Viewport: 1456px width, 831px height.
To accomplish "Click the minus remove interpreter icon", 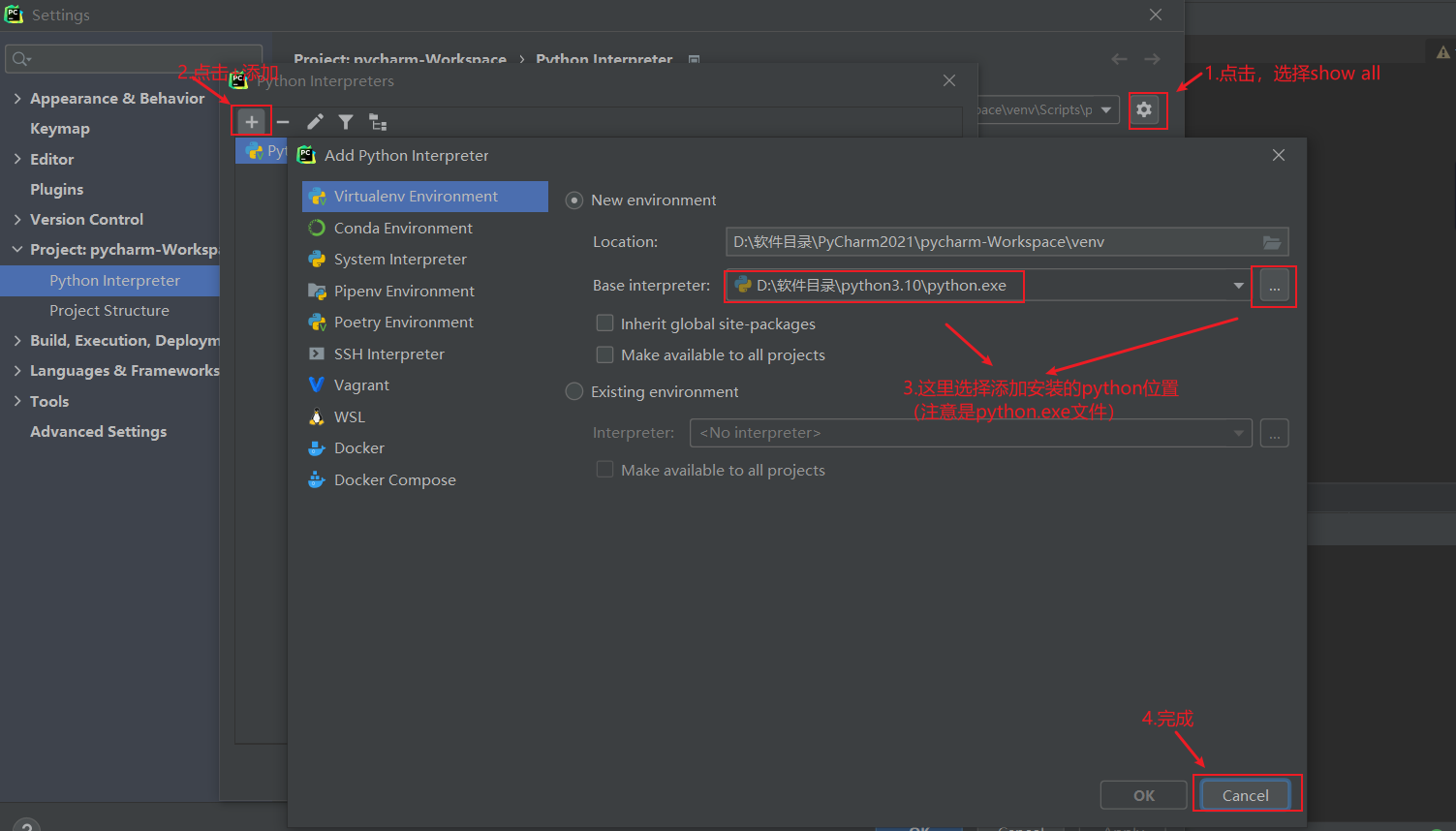I will (x=283, y=122).
